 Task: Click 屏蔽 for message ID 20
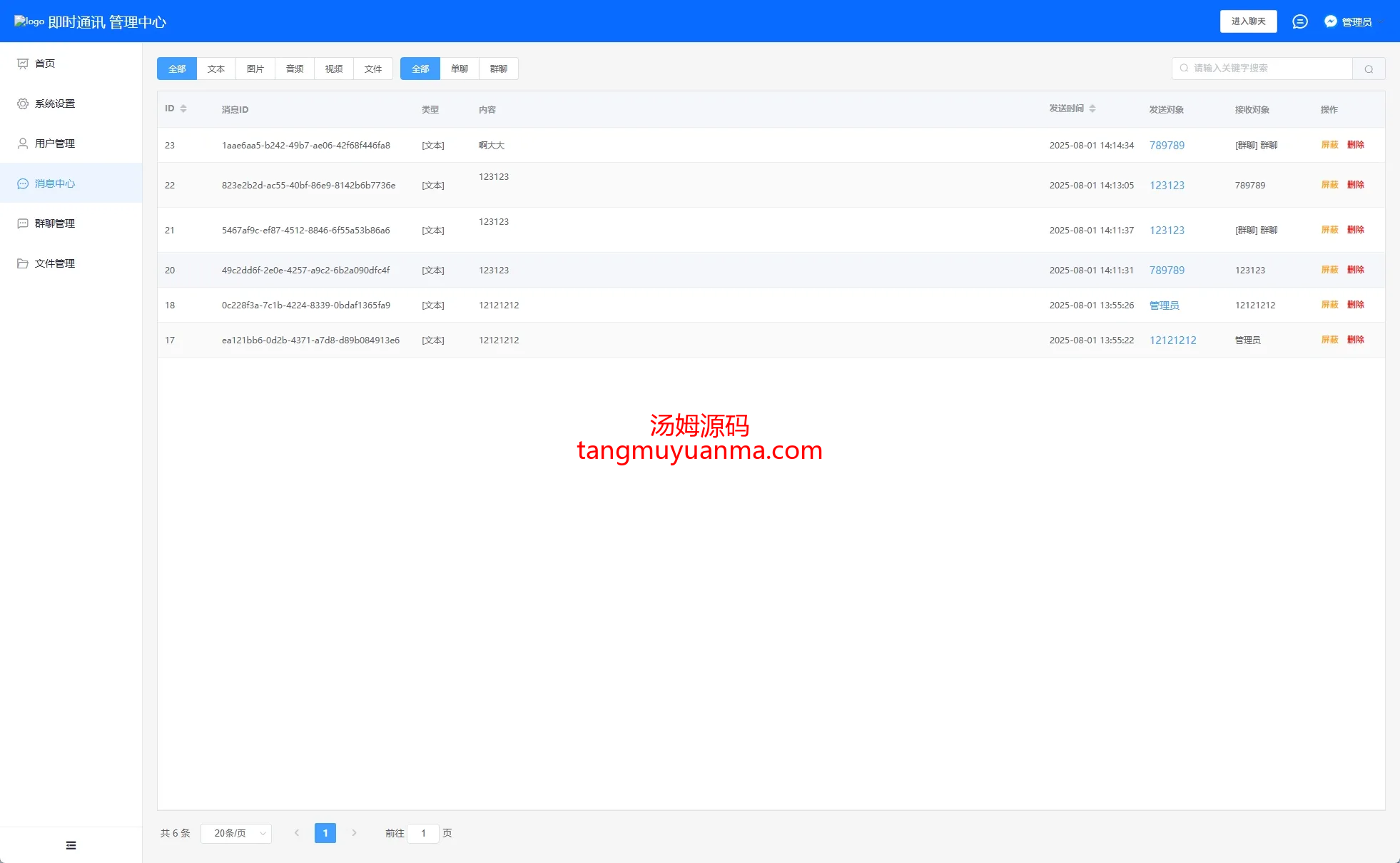(1329, 270)
